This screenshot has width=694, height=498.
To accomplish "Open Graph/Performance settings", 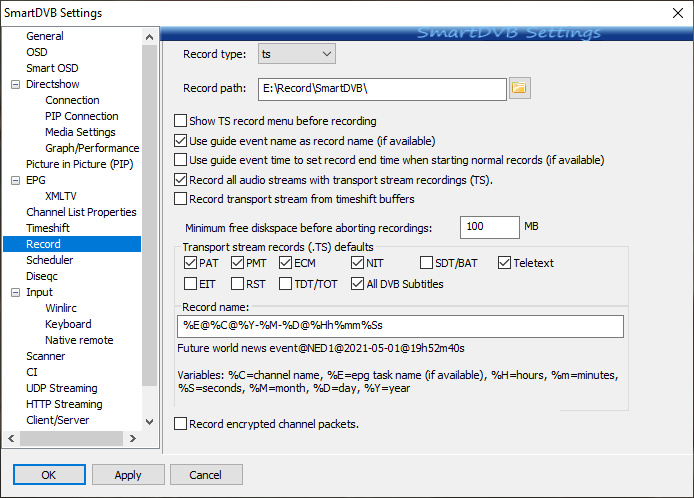I will tap(92, 148).
